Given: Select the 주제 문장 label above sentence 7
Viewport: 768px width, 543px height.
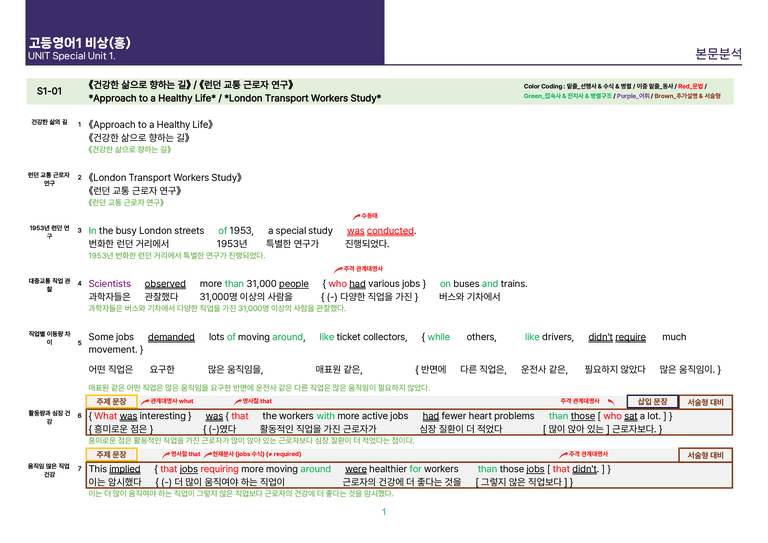Looking at the screenshot, I should (x=111, y=455).
